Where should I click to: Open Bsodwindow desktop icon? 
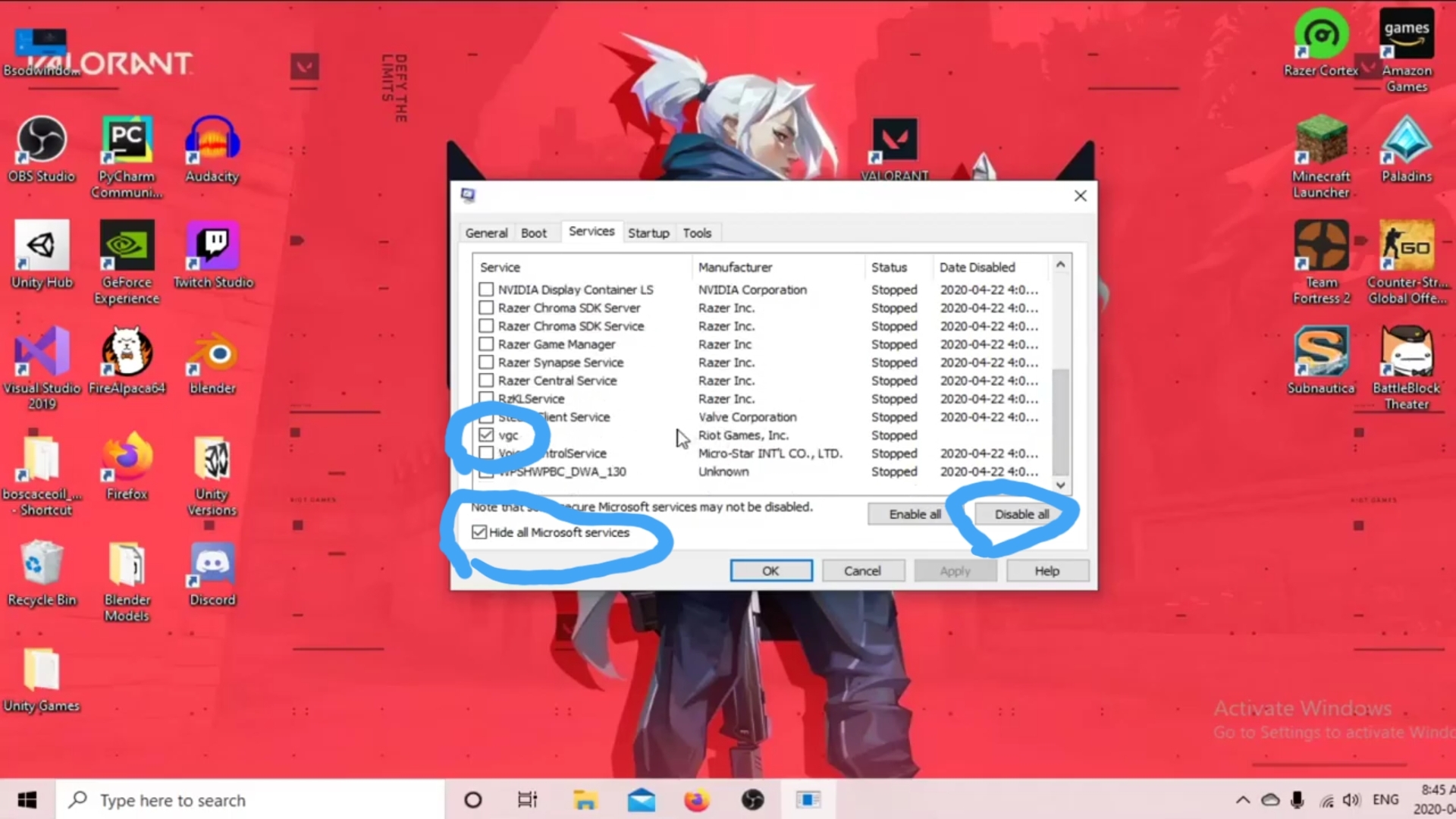click(42, 51)
